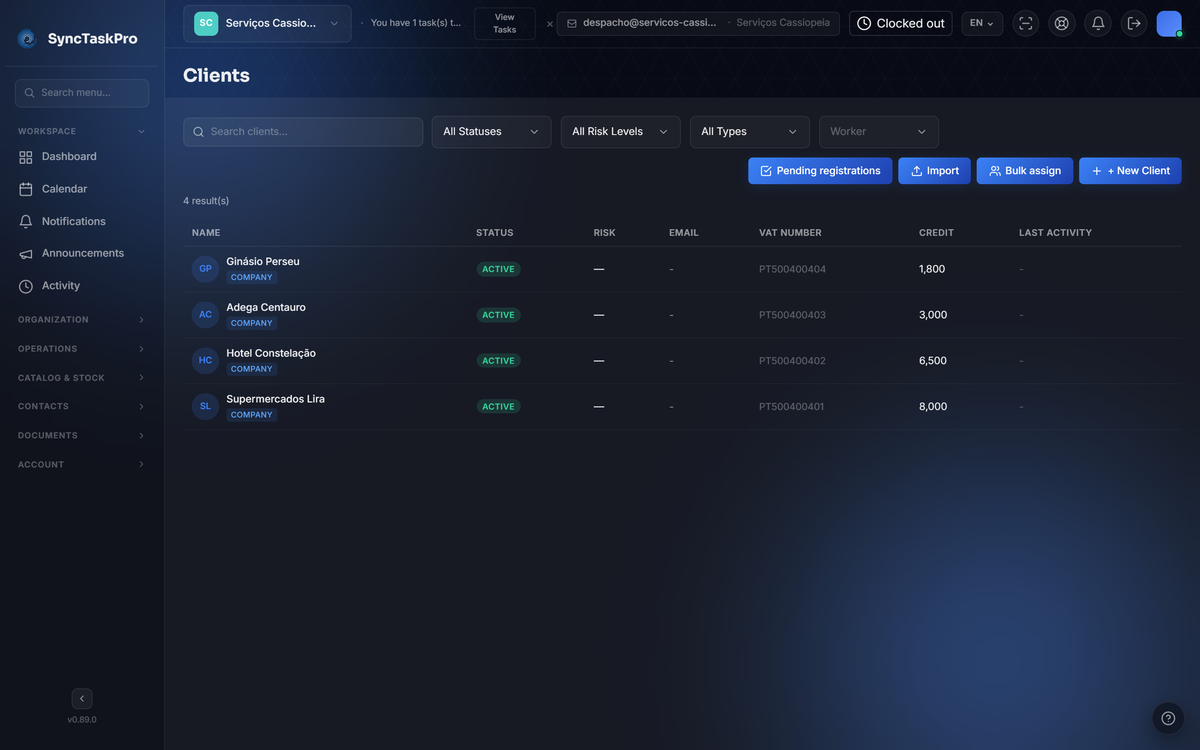Click the user avatar in top right

(1169, 23)
